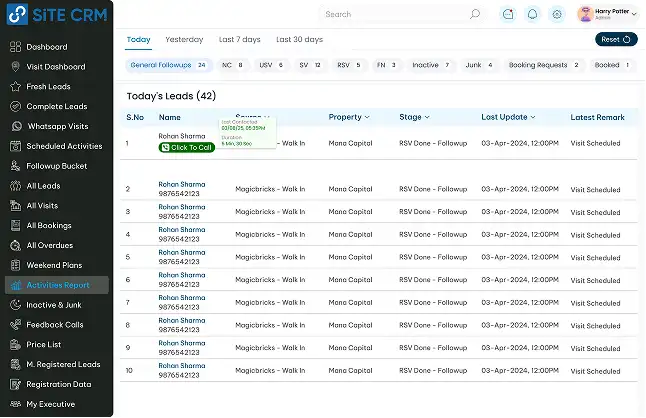
Task: Open the notifications bell icon
Action: [532, 14]
